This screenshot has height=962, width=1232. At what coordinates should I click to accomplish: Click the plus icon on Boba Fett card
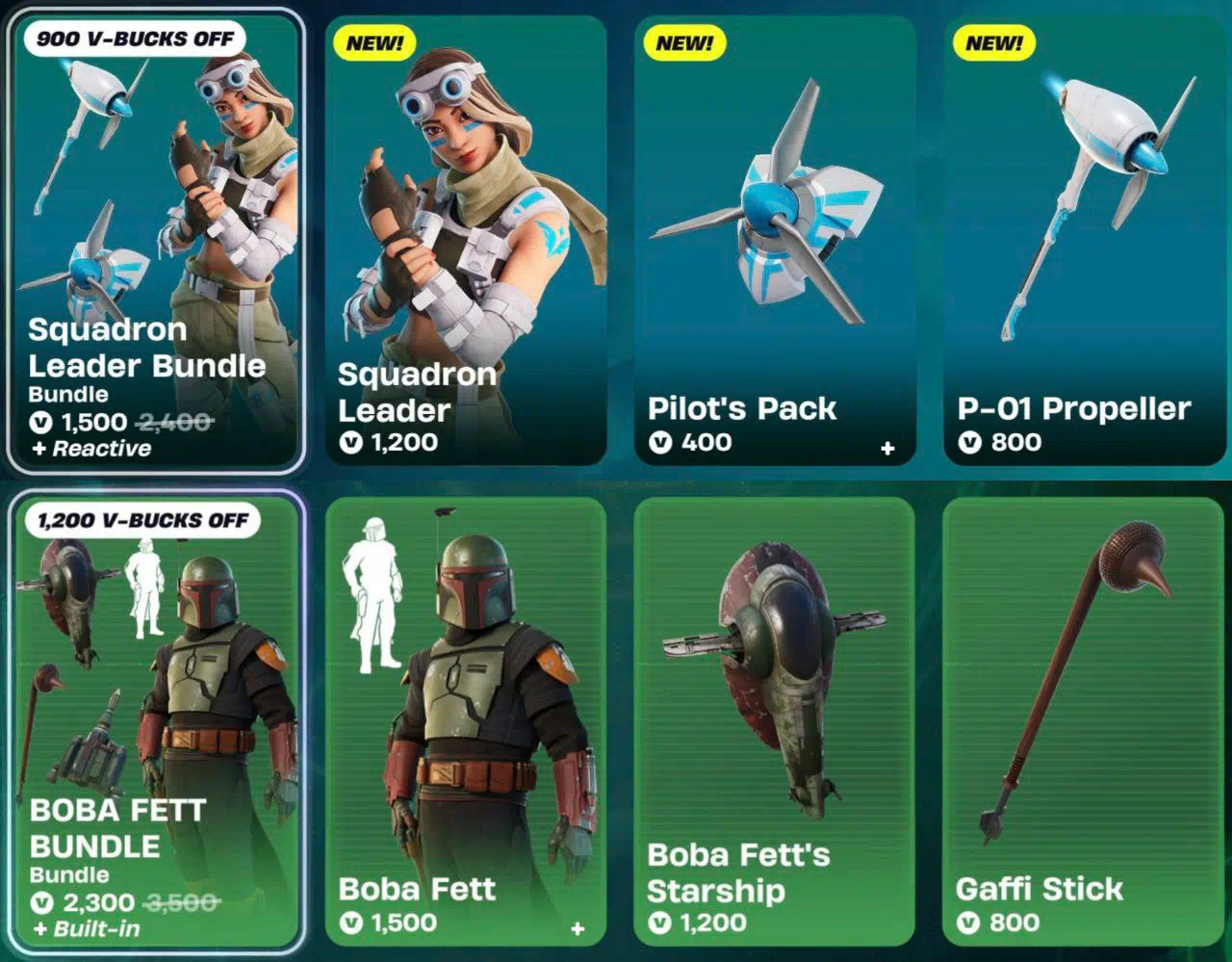click(577, 928)
